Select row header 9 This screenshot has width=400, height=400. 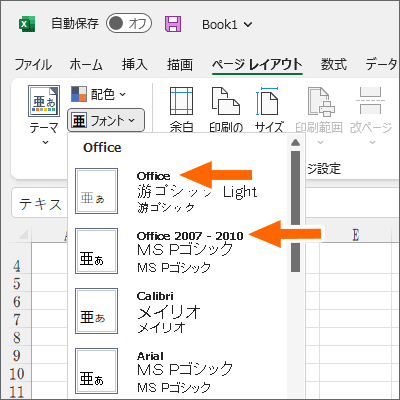(17, 356)
